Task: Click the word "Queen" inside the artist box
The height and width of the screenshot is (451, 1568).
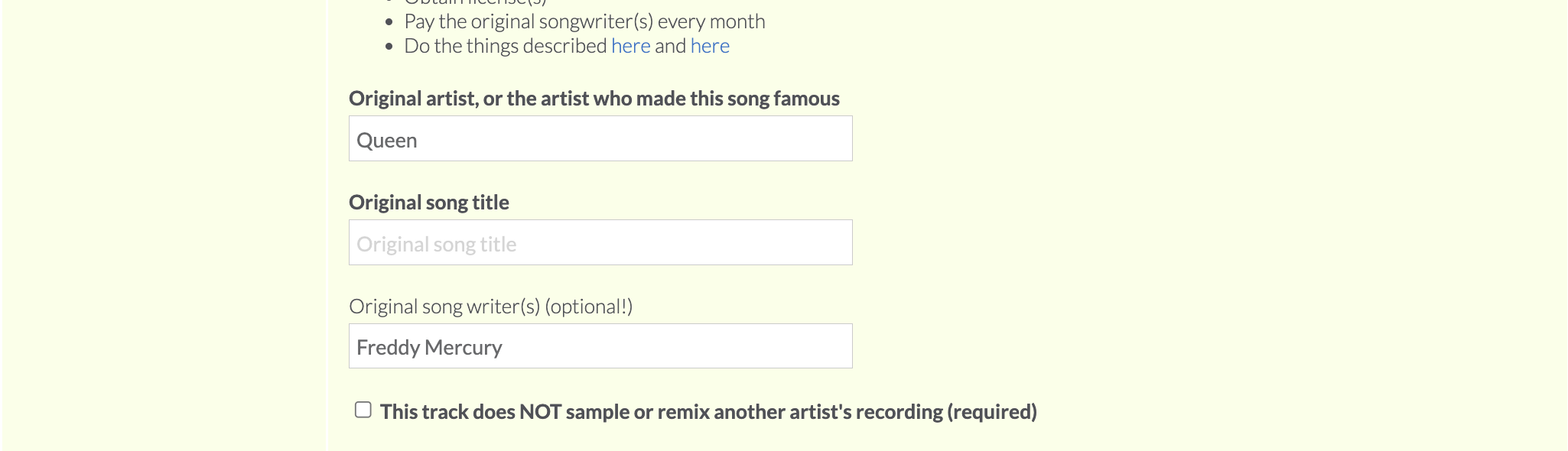Action: (x=387, y=141)
